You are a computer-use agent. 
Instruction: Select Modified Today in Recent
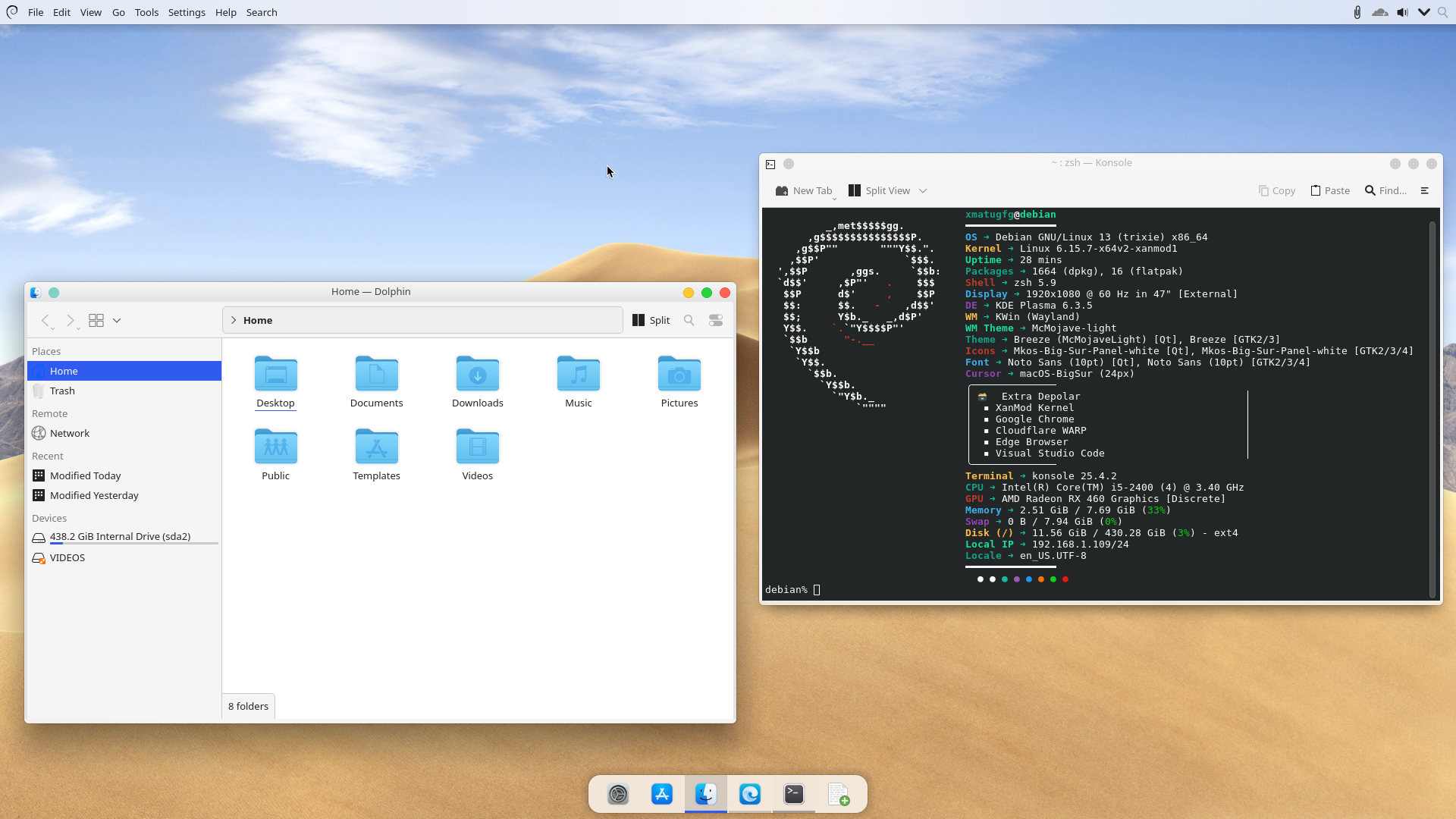pyautogui.click(x=124, y=475)
